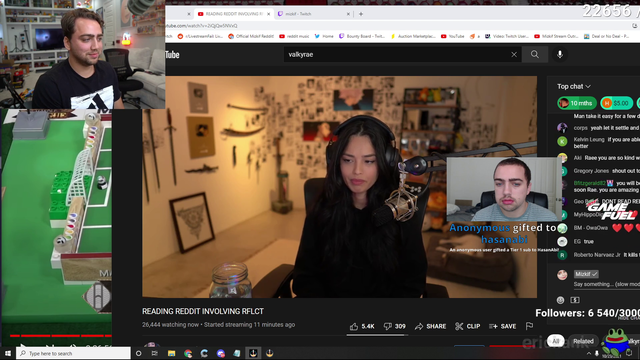Close the READING REDDIT tab

269,14
